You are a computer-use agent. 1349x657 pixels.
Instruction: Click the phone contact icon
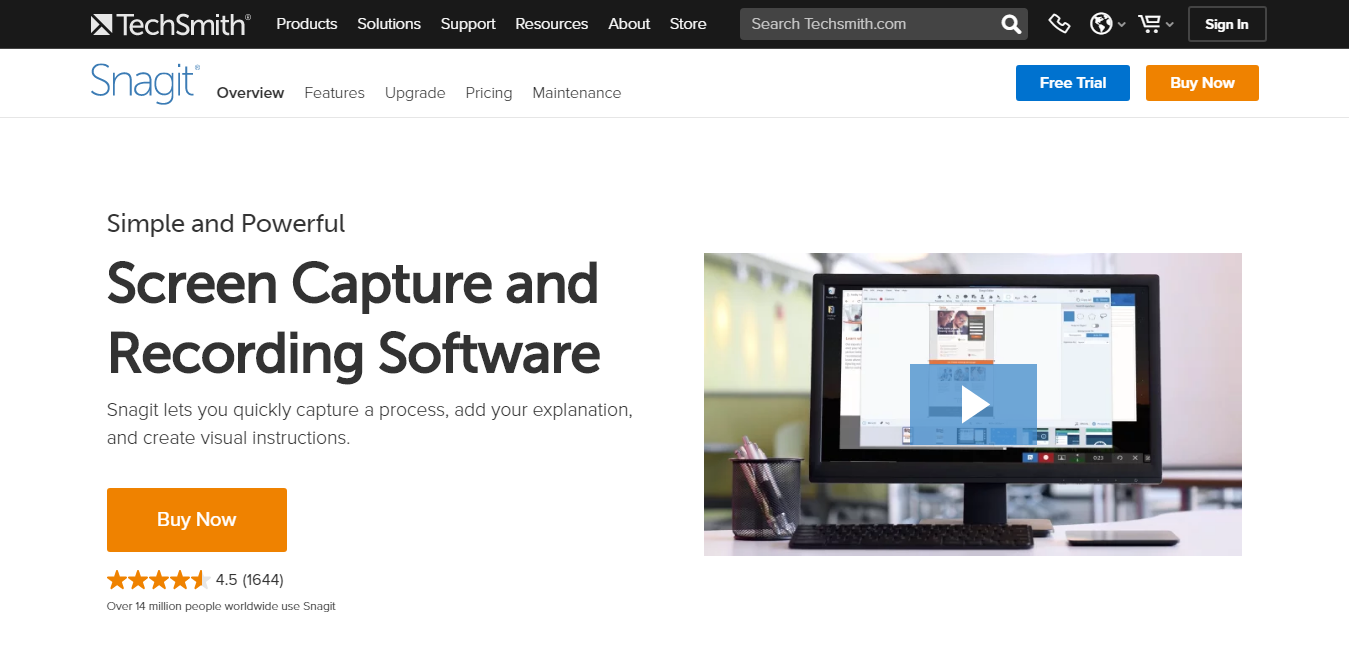(1059, 24)
